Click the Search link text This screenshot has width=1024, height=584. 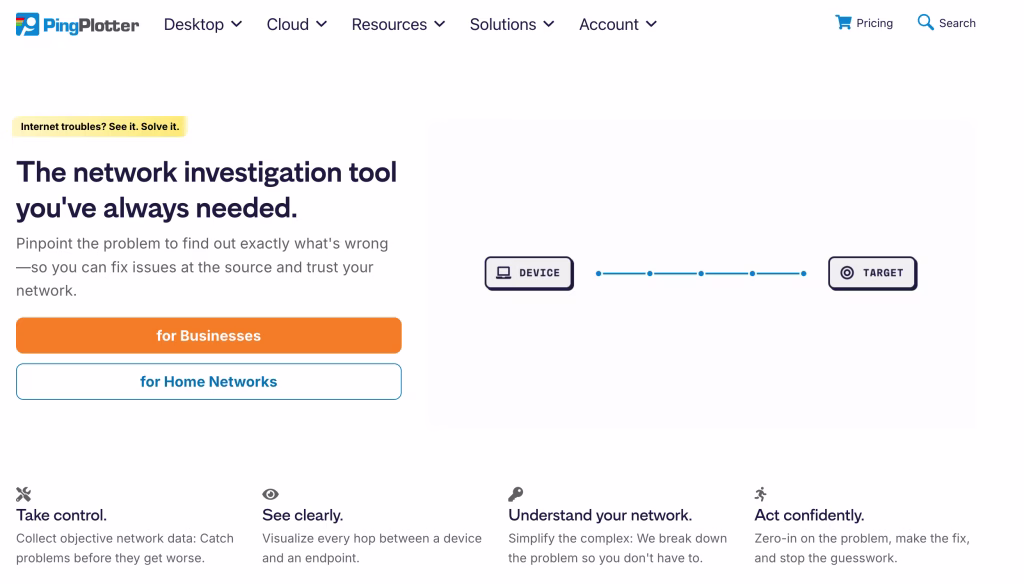click(x=957, y=23)
